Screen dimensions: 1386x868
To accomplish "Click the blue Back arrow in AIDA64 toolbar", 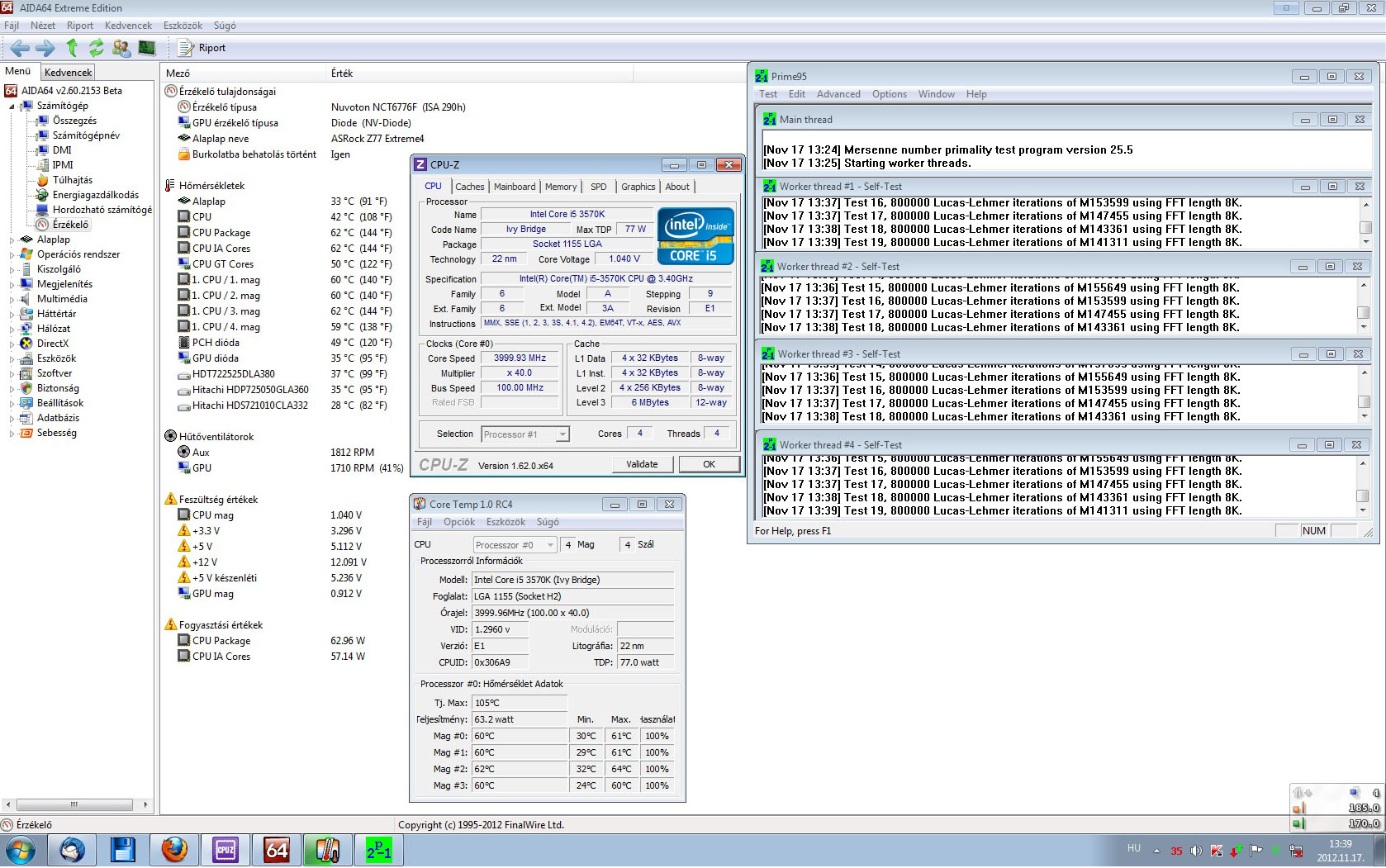I will (21, 48).
